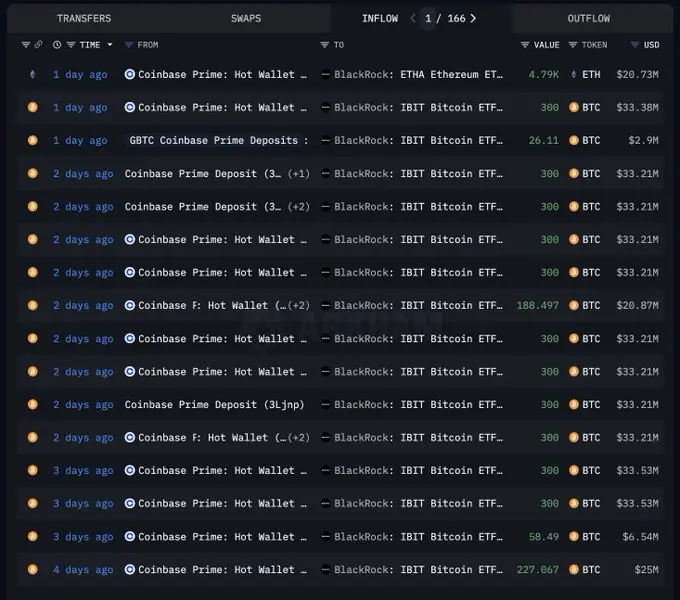Screen dimensions: 680x600
Task: Select the INFLOW tab
Action: point(380,18)
